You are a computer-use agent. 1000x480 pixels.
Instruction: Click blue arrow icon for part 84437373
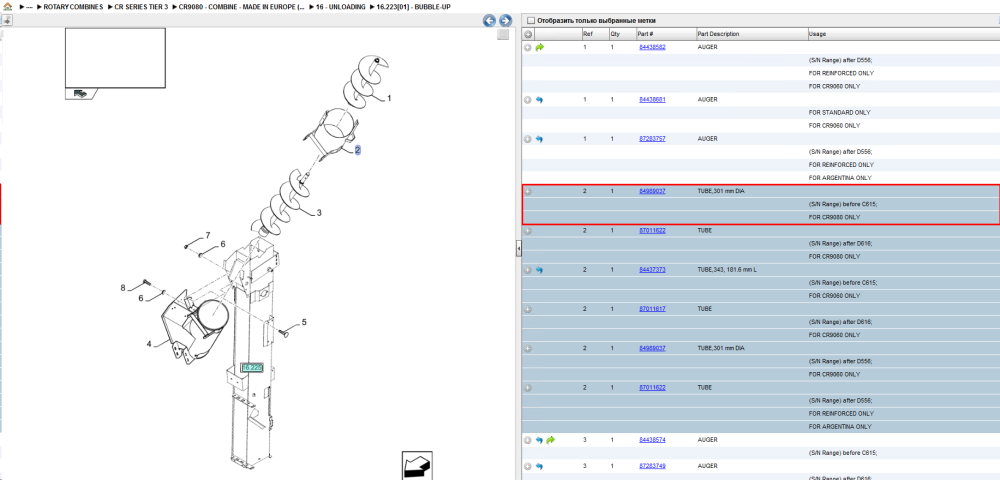539,270
